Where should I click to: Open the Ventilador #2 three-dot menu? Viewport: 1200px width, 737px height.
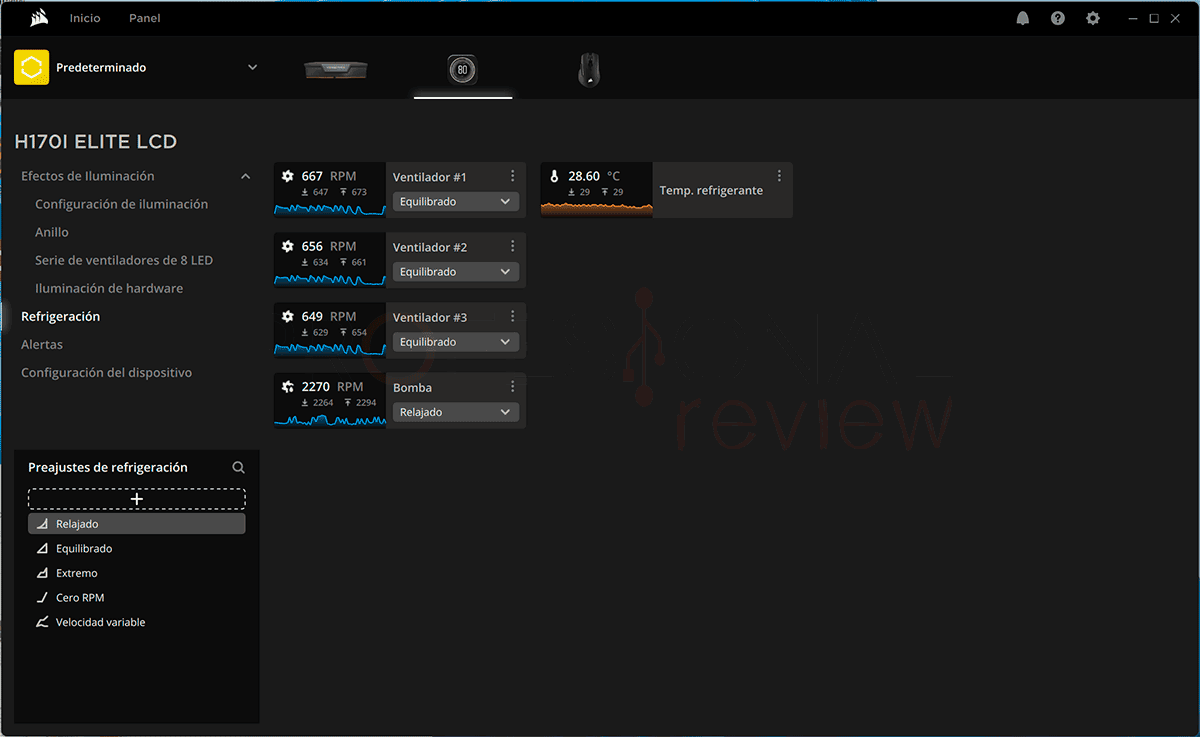[513, 246]
